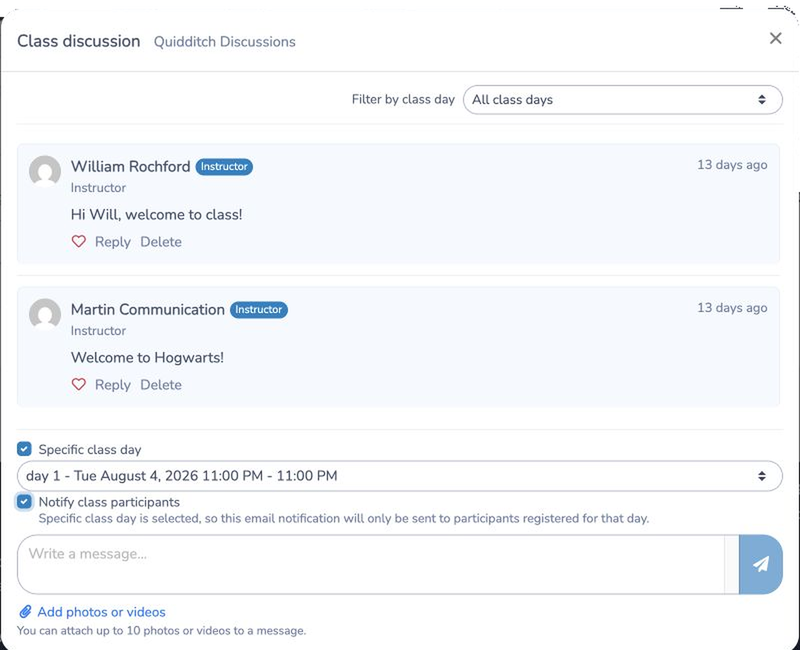Reply to William Rochford's message
This screenshot has width=800, height=650.
[x=113, y=241]
